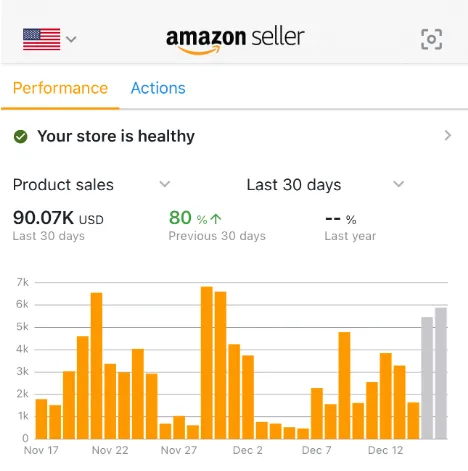Click the green upward trend arrow

[x=216, y=219]
